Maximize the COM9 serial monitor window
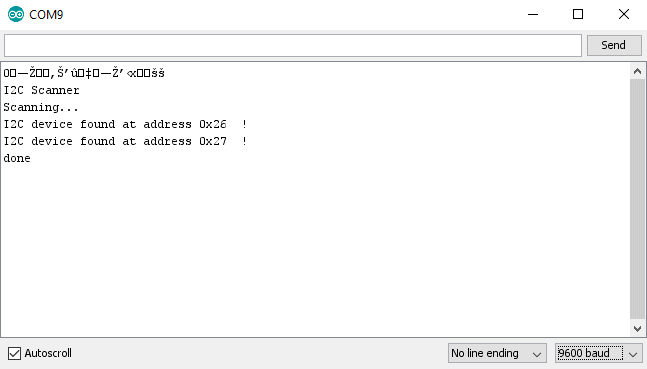Image resolution: width=647 pixels, height=369 pixels. point(578,14)
